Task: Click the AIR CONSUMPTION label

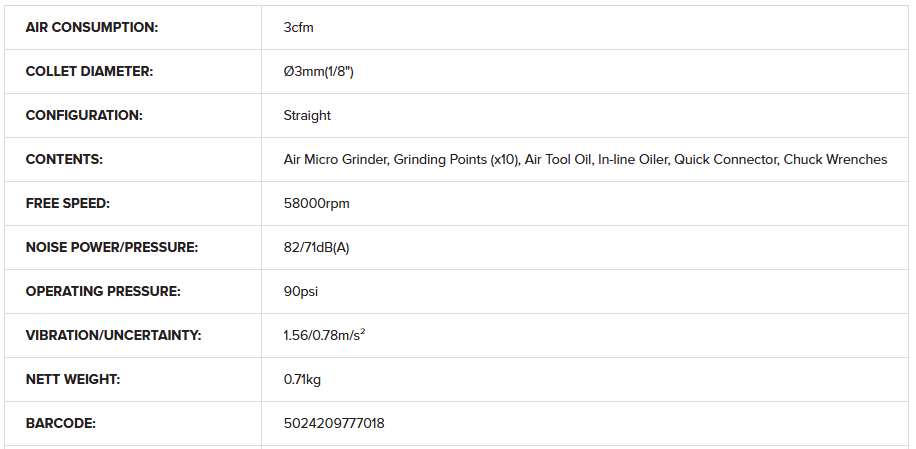Action: tap(92, 27)
